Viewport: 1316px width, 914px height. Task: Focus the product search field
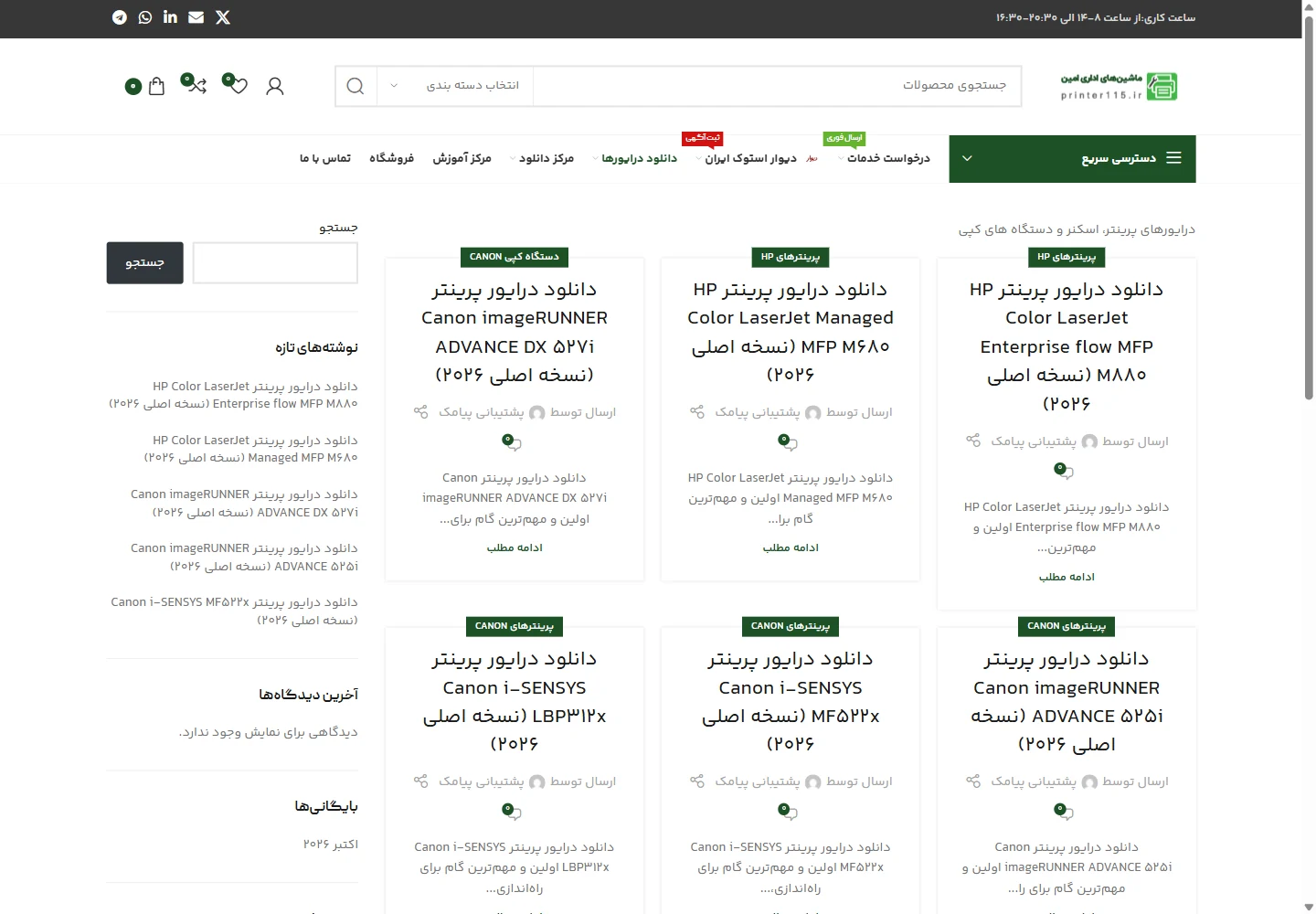pos(777,86)
